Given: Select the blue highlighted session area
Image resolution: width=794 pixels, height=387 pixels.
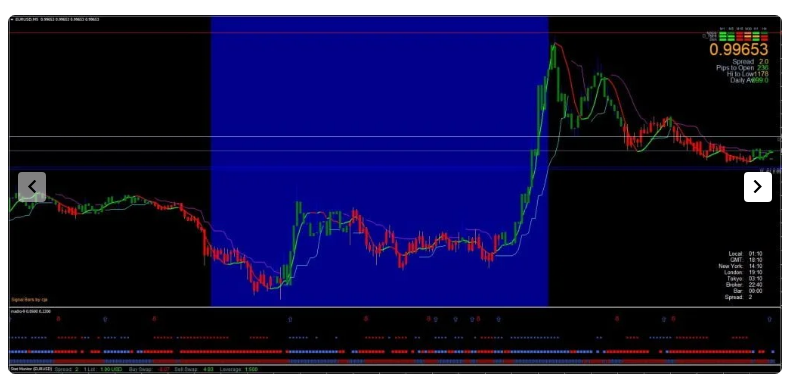Looking at the screenshot, I should pos(379,161).
